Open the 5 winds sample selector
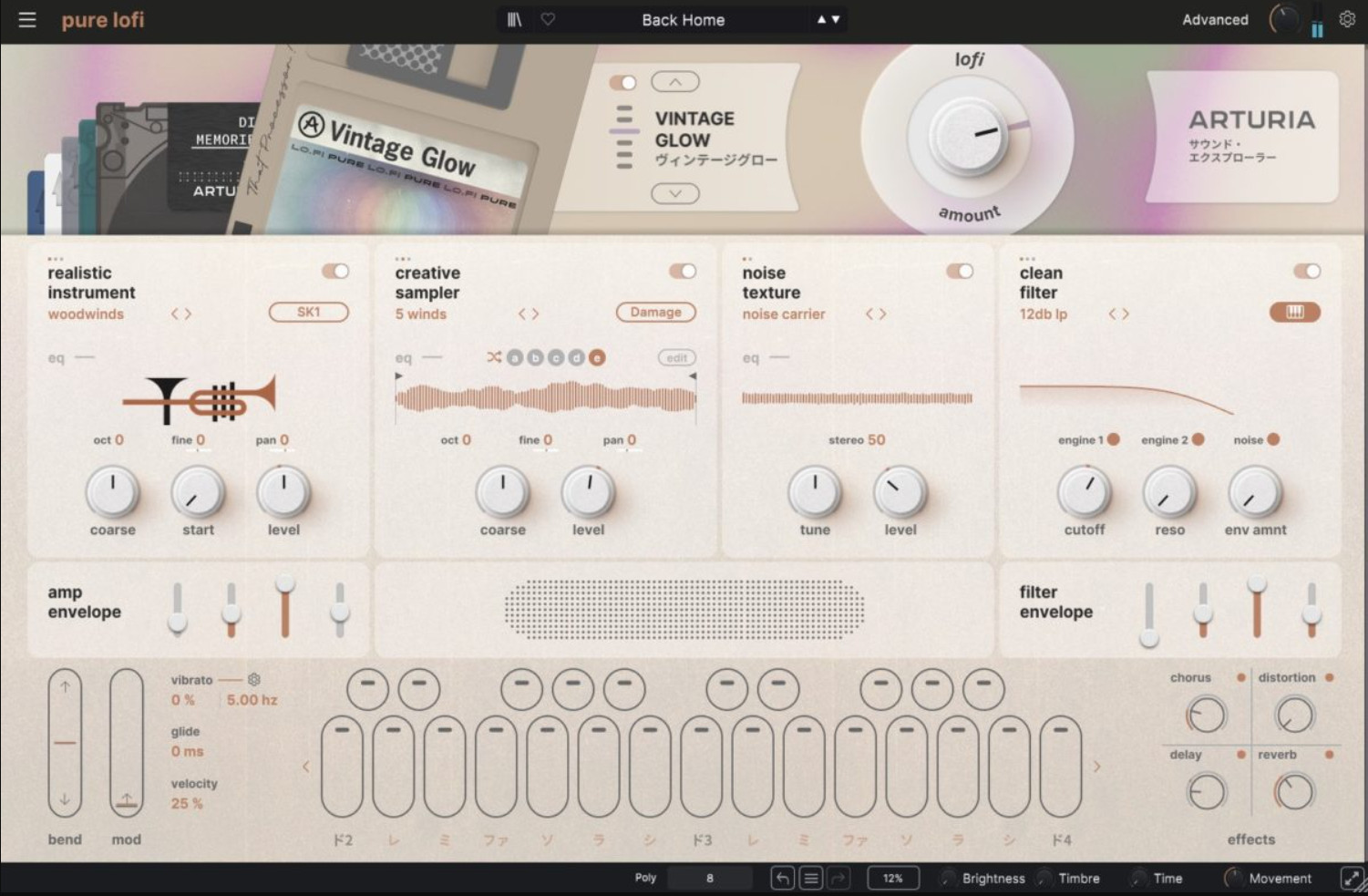This screenshot has height=896, width=1368. pos(420,314)
